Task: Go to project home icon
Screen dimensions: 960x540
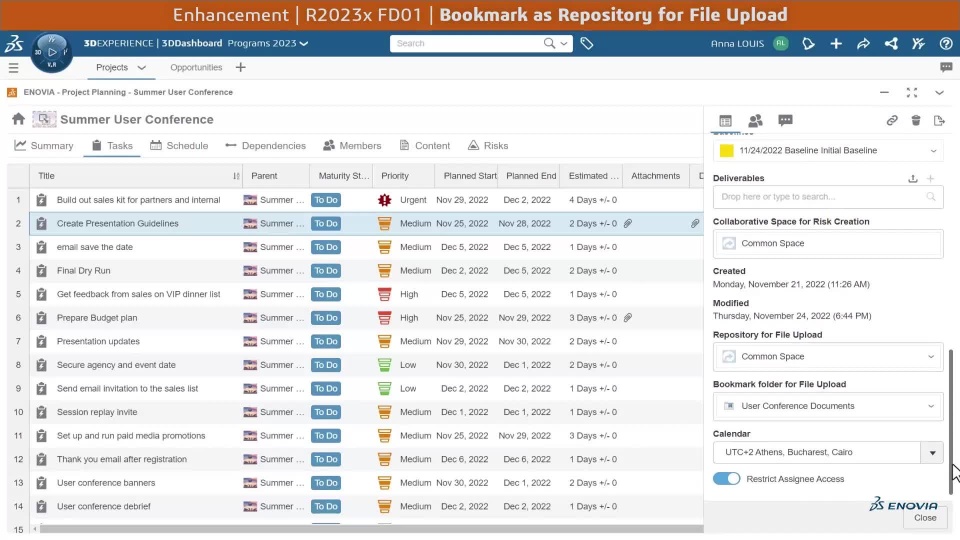Action: tap(18, 119)
